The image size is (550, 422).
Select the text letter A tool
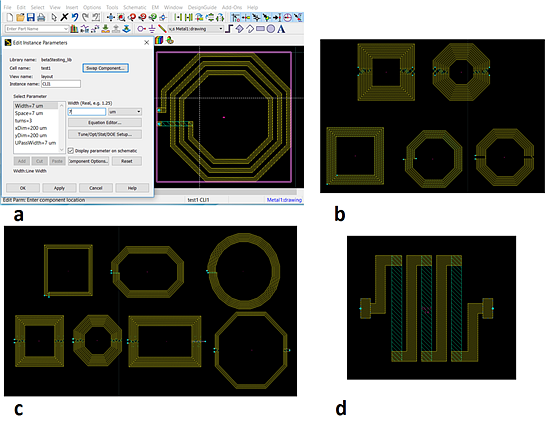click(281, 29)
